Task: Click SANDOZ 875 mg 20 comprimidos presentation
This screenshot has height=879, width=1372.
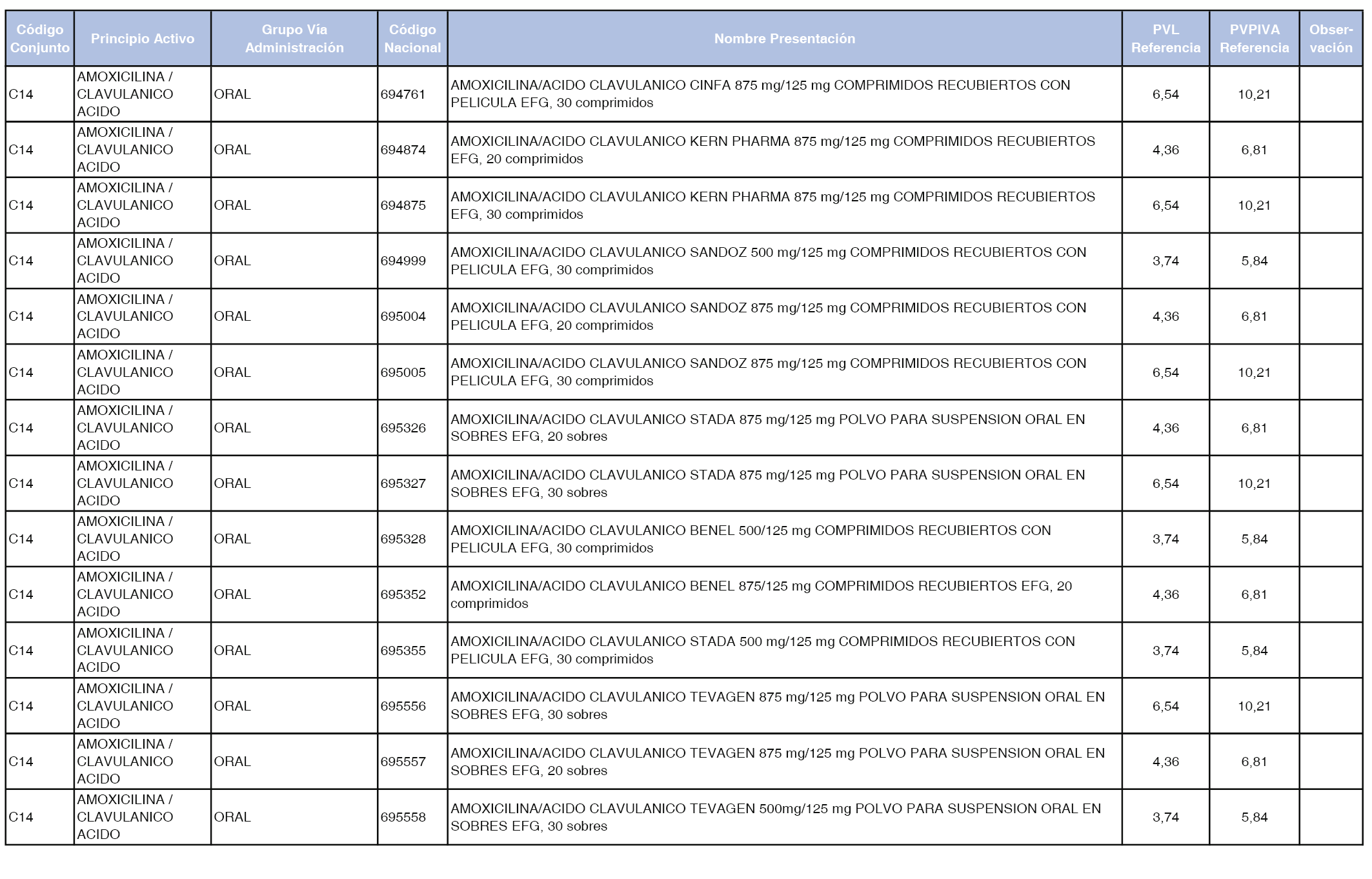Action: [x=768, y=316]
